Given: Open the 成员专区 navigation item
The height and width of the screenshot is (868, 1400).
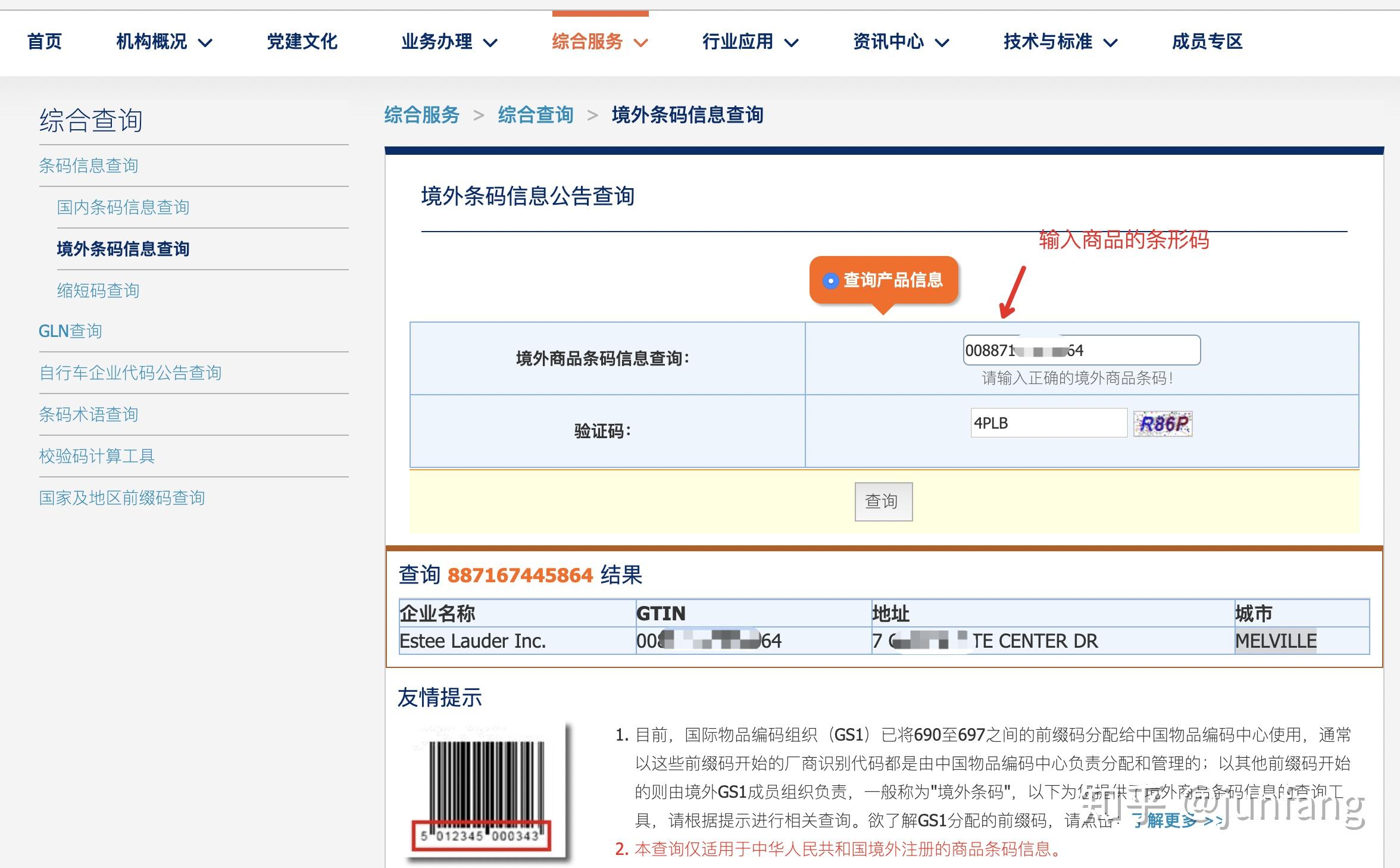Looking at the screenshot, I should tap(1207, 42).
